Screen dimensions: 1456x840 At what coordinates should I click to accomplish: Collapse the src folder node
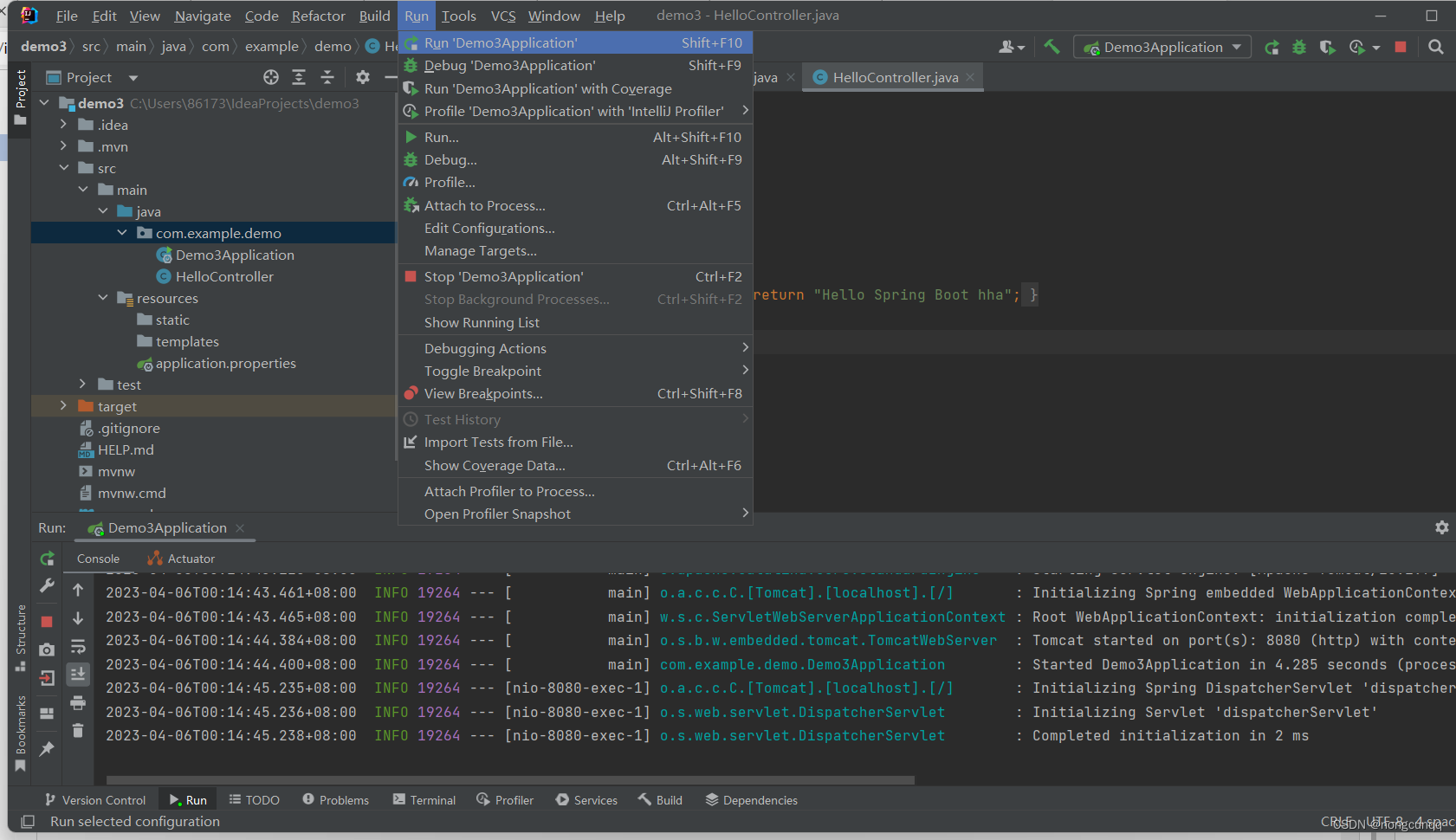[x=64, y=168]
